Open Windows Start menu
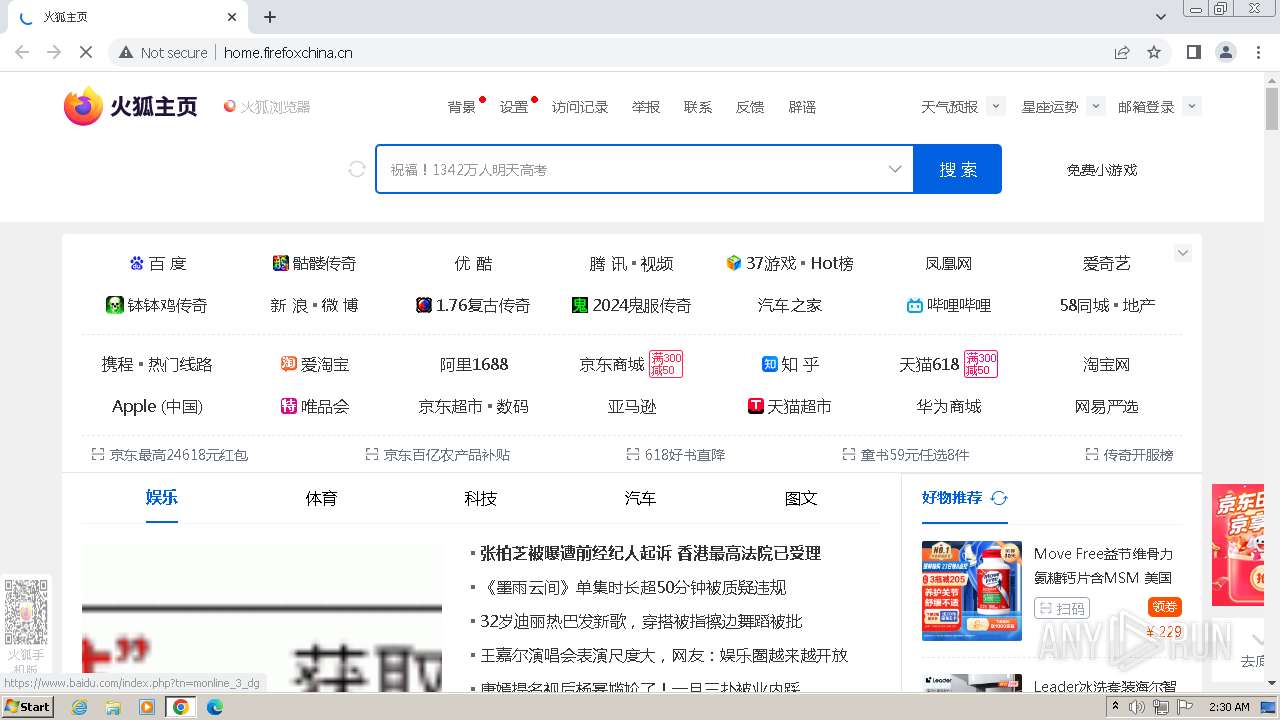1280x720 pixels. click(27, 706)
